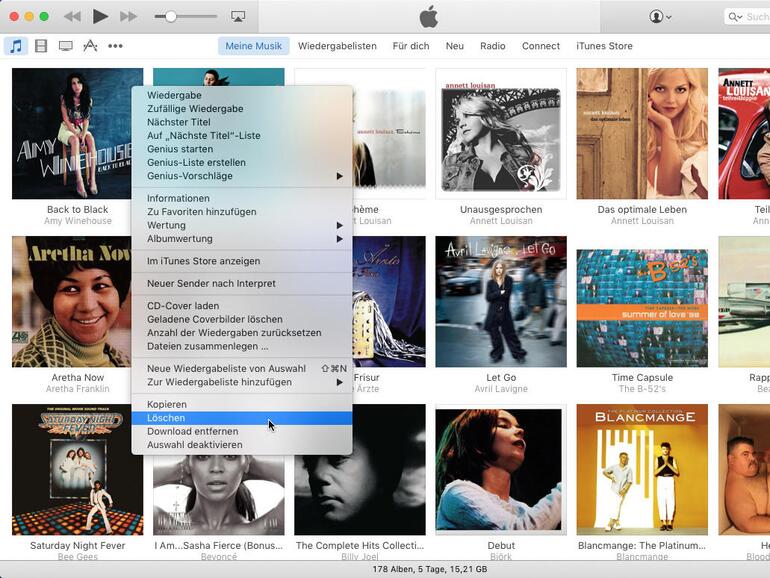The image size is (770, 578).
Task: Choose Zufällige Wiedergabe menu entry
Action: click(x=242, y=109)
